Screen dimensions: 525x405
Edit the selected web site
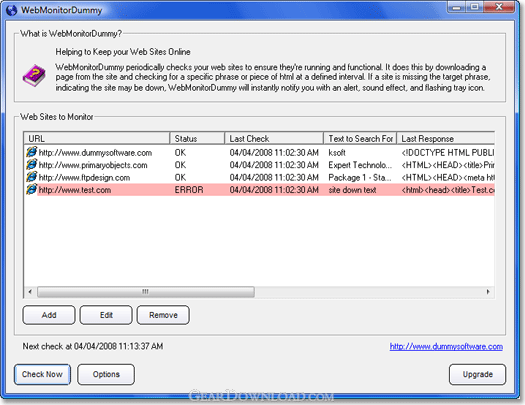pos(106,315)
